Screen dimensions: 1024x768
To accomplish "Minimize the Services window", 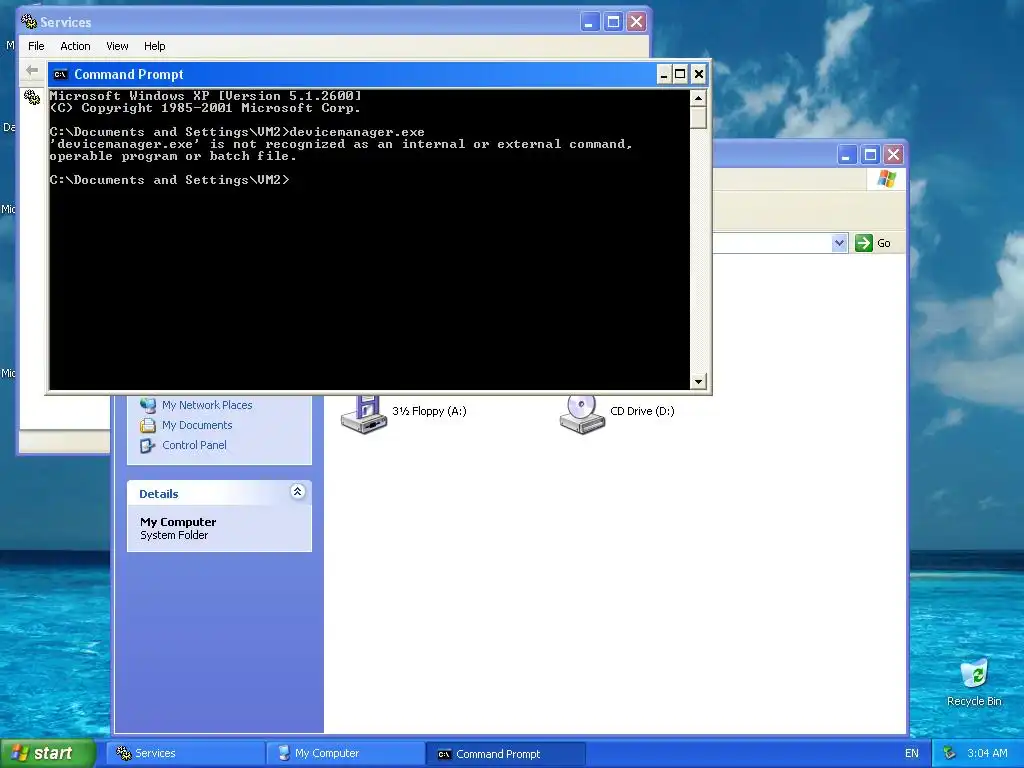I will [x=589, y=22].
